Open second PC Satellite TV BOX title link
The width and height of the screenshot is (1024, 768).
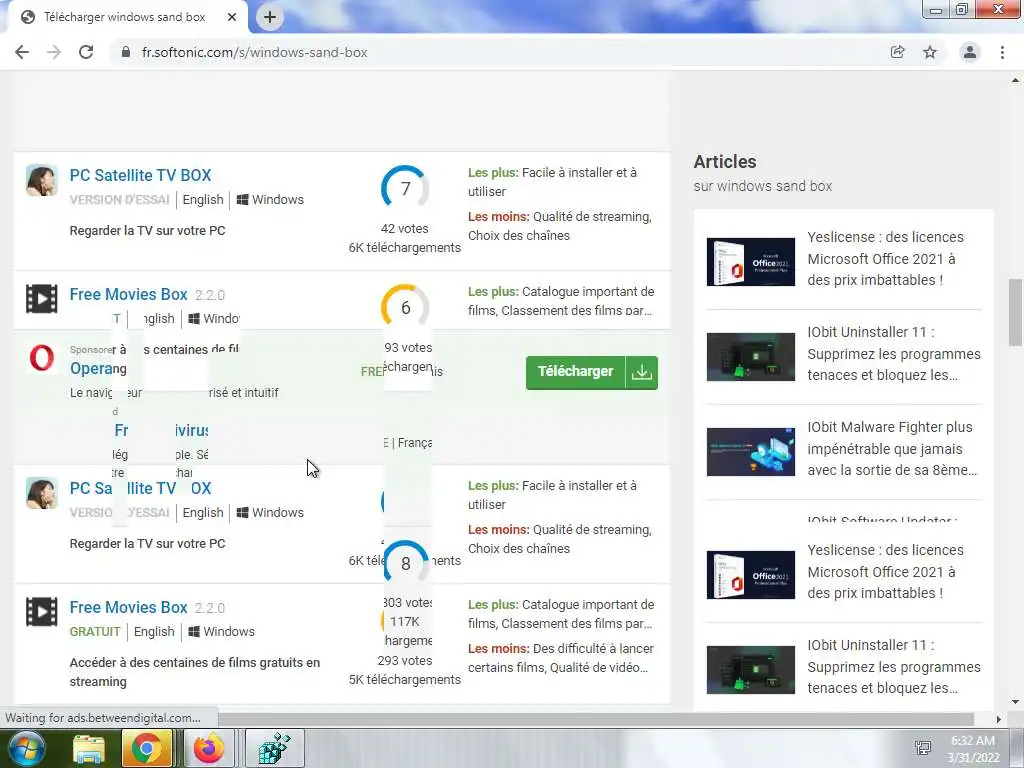click(140, 488)
